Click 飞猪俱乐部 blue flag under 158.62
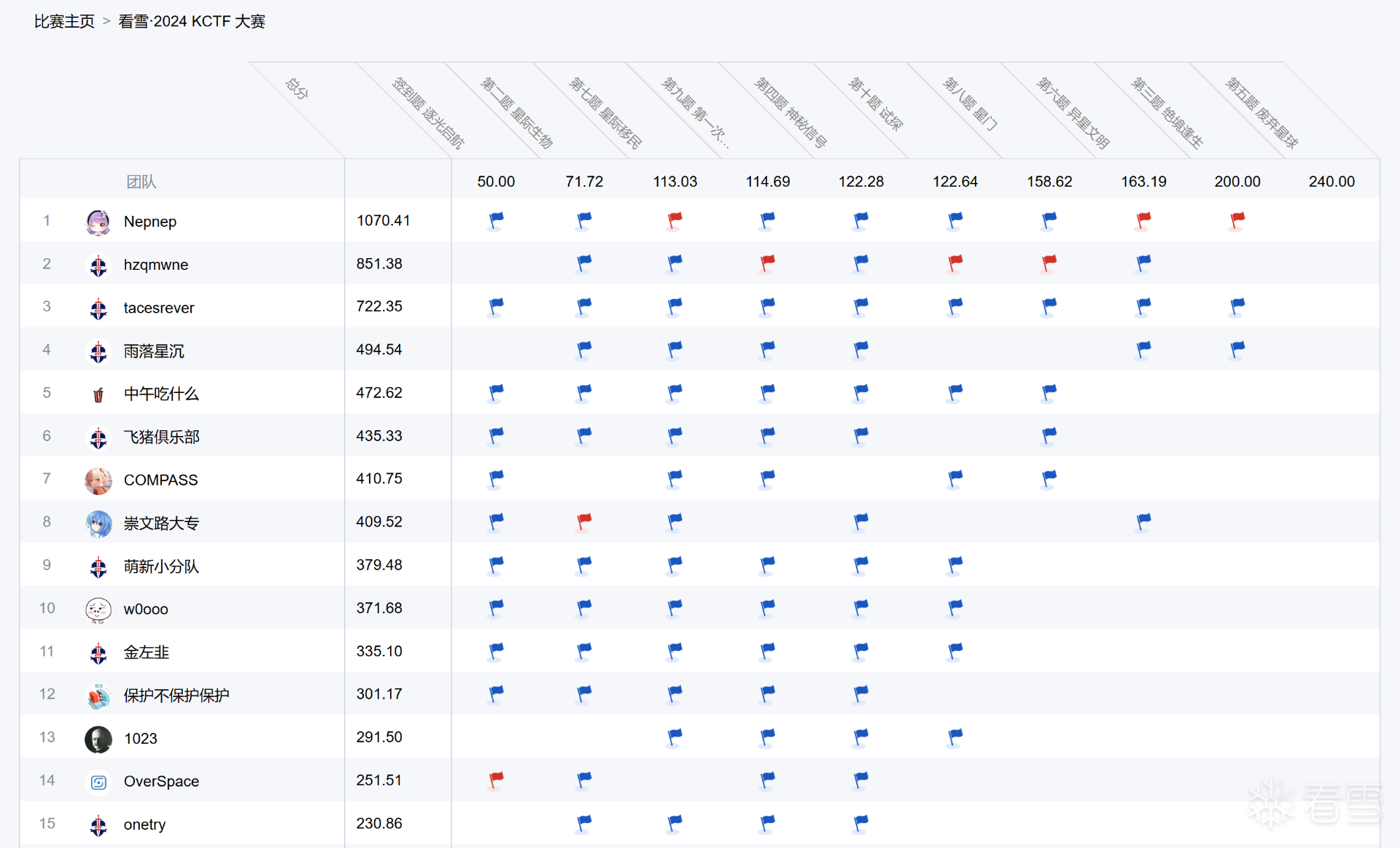This screenshot has height=848, width=1400. [1049, 435]
